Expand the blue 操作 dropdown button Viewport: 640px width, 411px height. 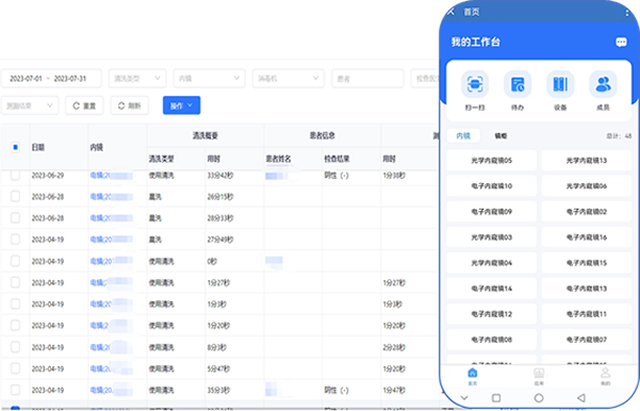pyautogui.click(x=181, y=105)
